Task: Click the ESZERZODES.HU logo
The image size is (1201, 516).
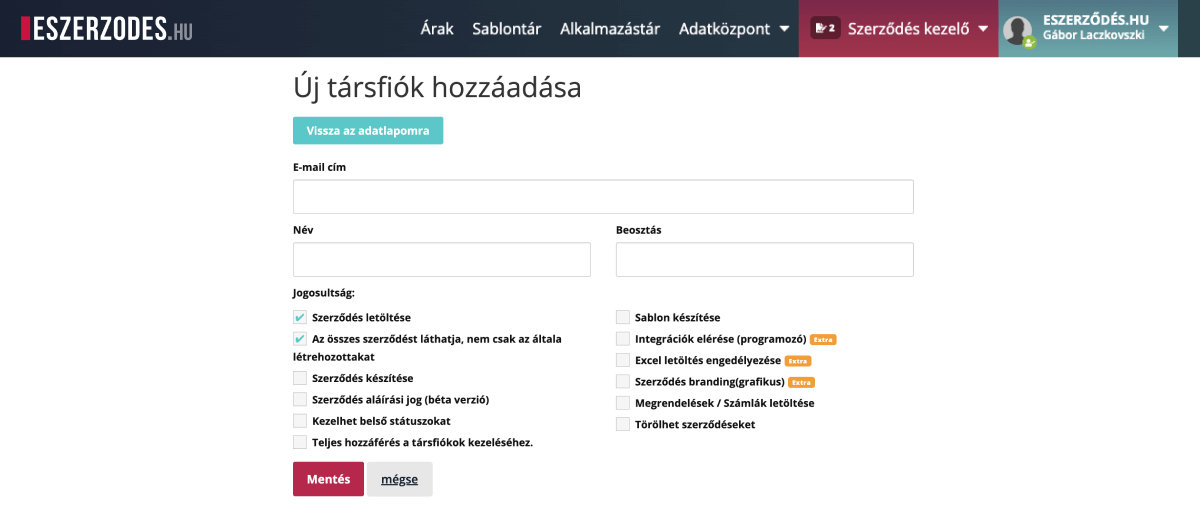Action: click(107, 28)
